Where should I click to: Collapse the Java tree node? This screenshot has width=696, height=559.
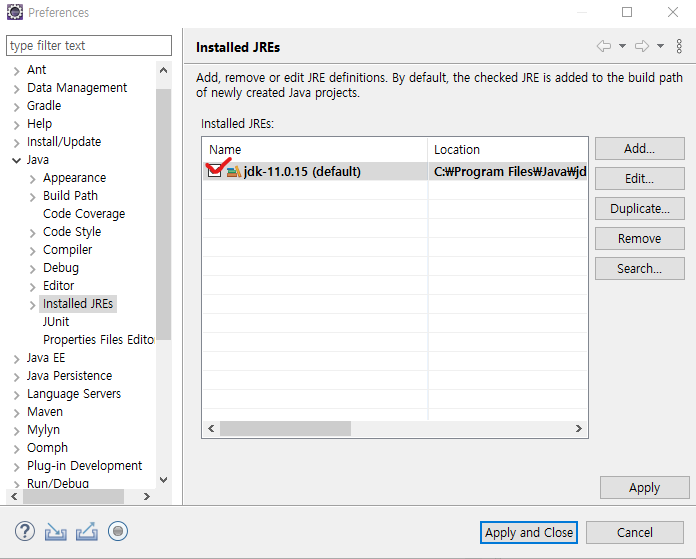point(16,160)
